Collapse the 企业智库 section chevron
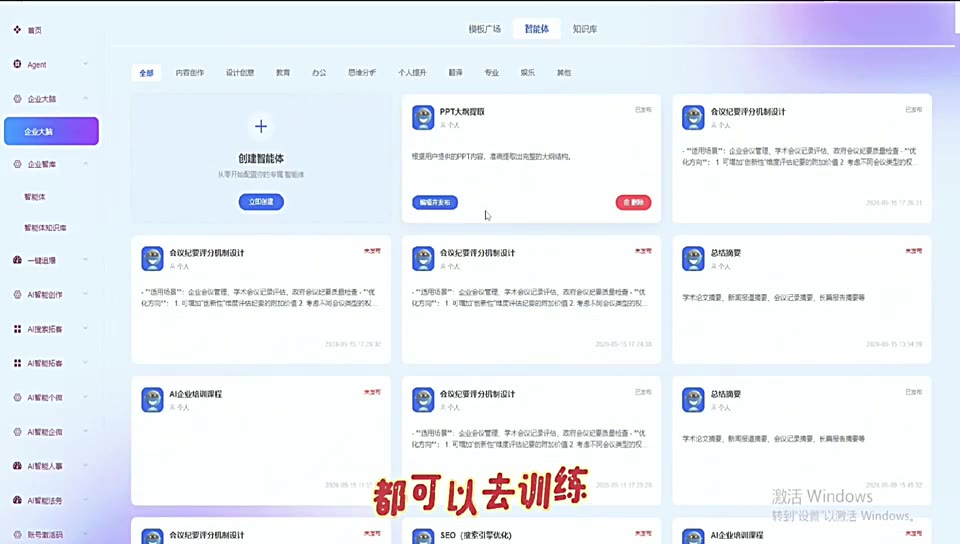The width and height of the screenshot is (960, 544). pyautogui.click(x=85, y=164)
